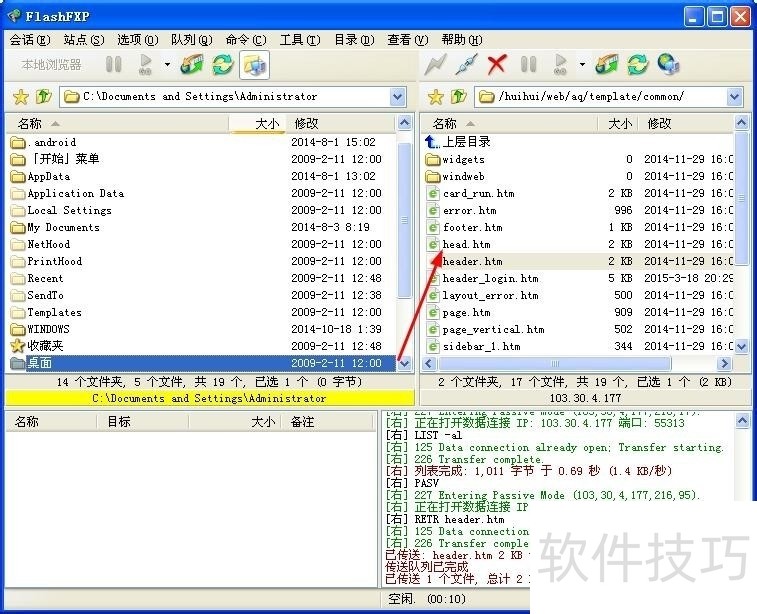This screenshot has width=757, height=614.
Task: Click the red X disconnect icon
Action: (497, 64)
